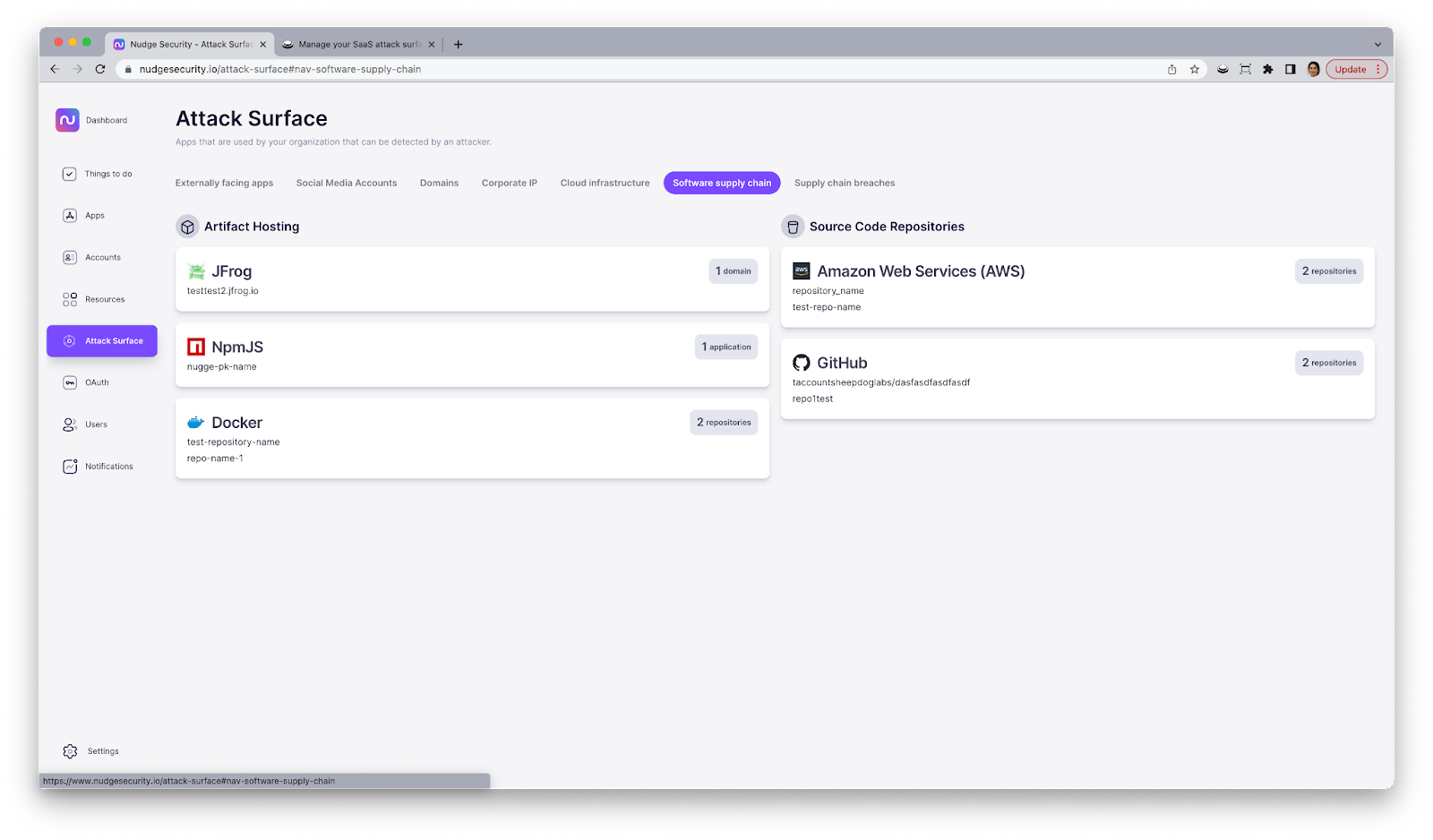Click the GitHub octocat icon
This screenshot has height=840, width=1433.
tap(802, 363)
